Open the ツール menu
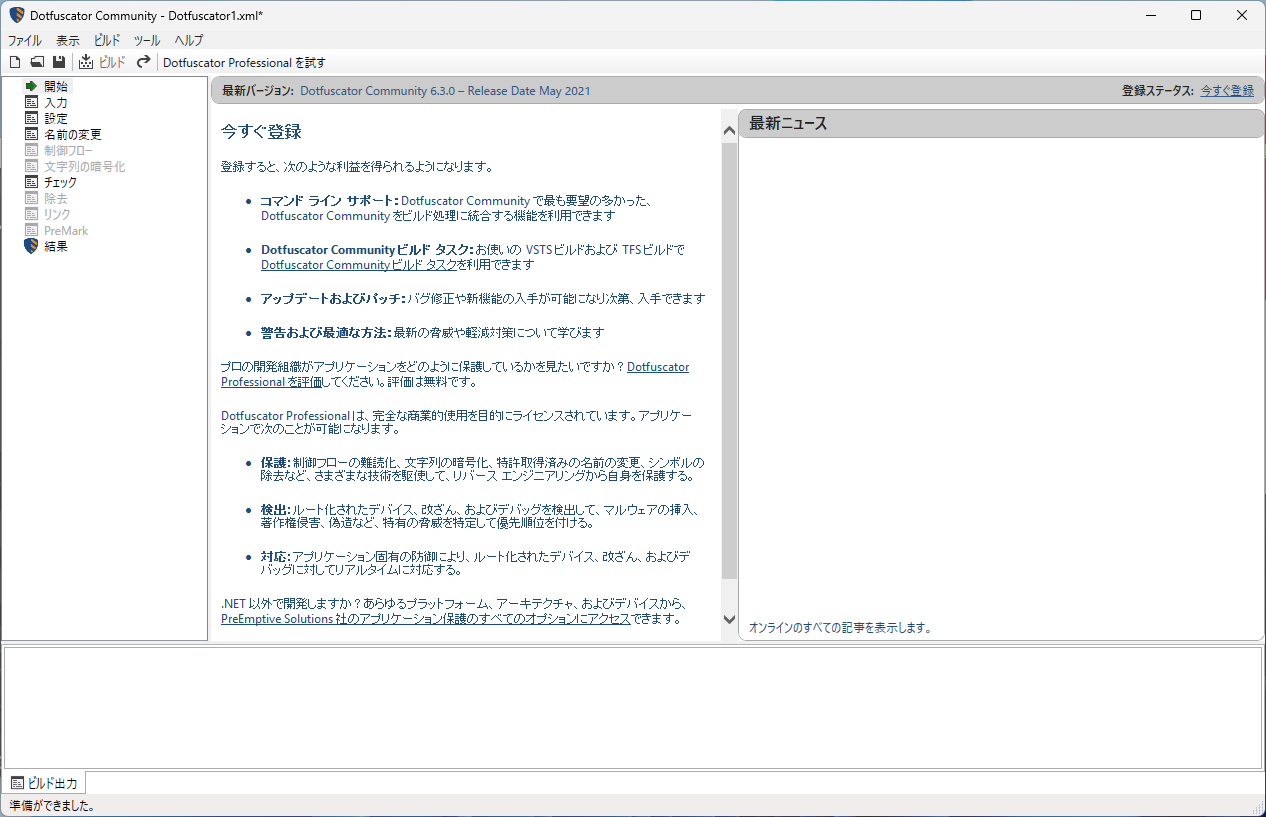The image size is (1266, 817). pyautogui.click(x=147, y=41)
